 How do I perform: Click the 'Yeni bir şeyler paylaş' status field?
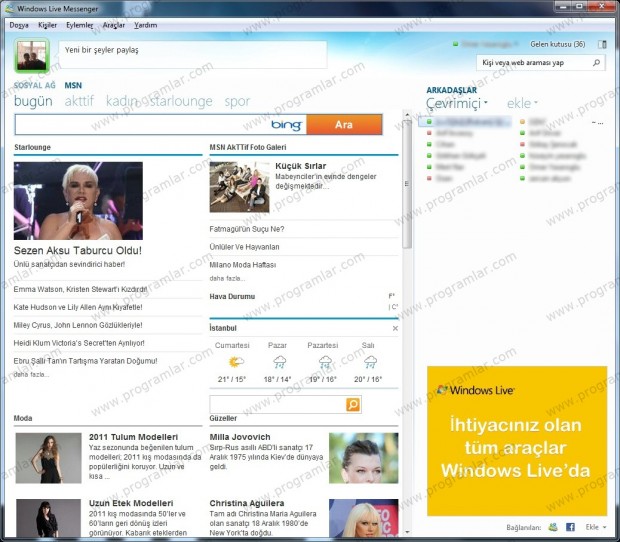click(x=193, y=54)
